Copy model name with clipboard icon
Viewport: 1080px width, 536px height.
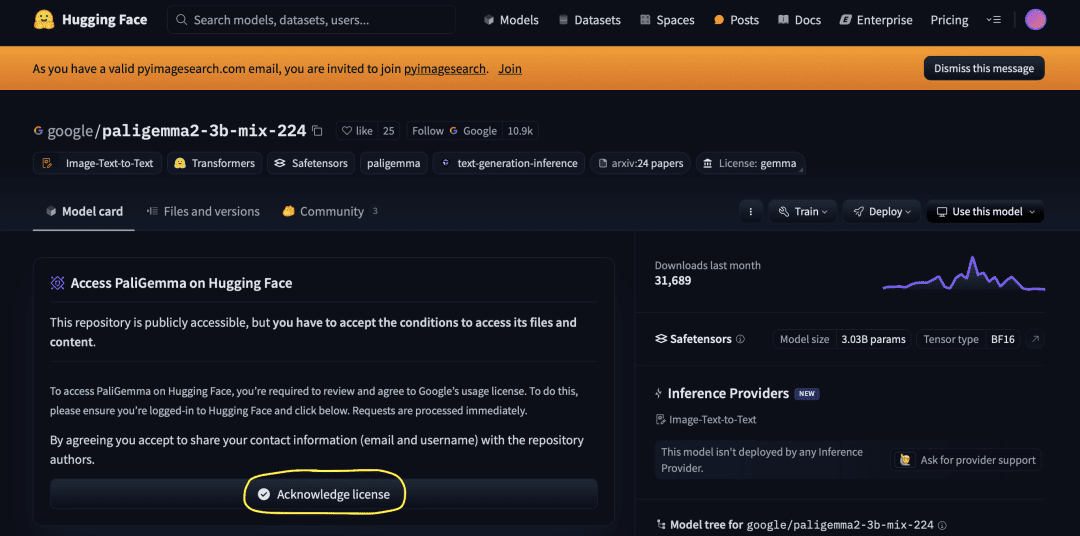tap(317, 131)
